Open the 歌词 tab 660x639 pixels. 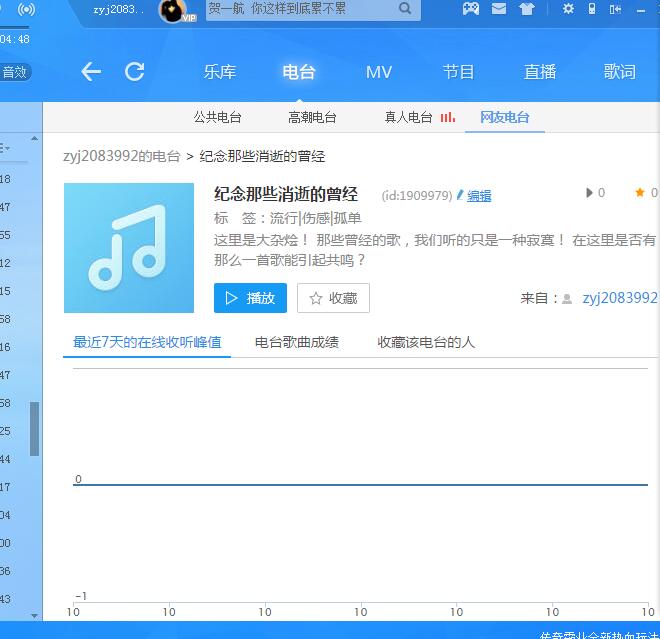pos(620,72)
